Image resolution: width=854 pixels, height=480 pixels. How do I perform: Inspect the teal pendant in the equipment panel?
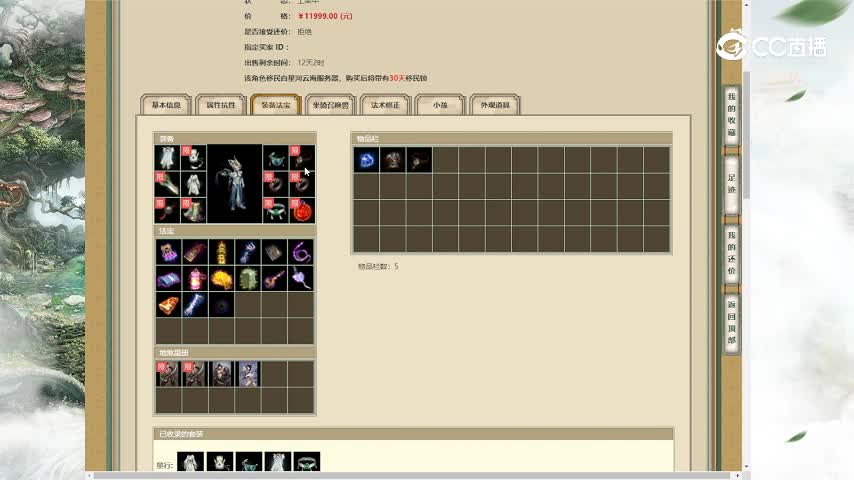pyautogui.click(x=276, y=158)
